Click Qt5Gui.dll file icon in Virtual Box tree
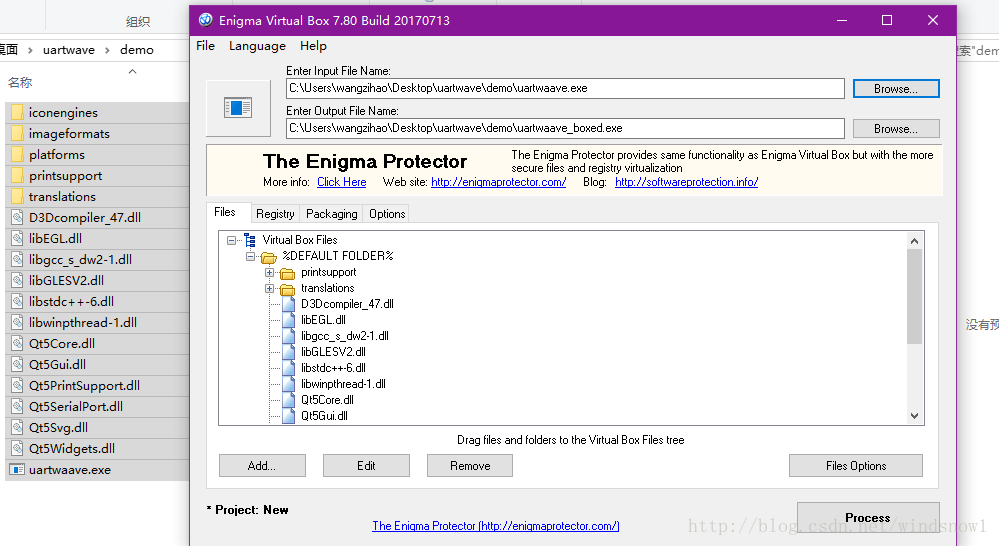The image size is (999, 546). click(289, 415)
